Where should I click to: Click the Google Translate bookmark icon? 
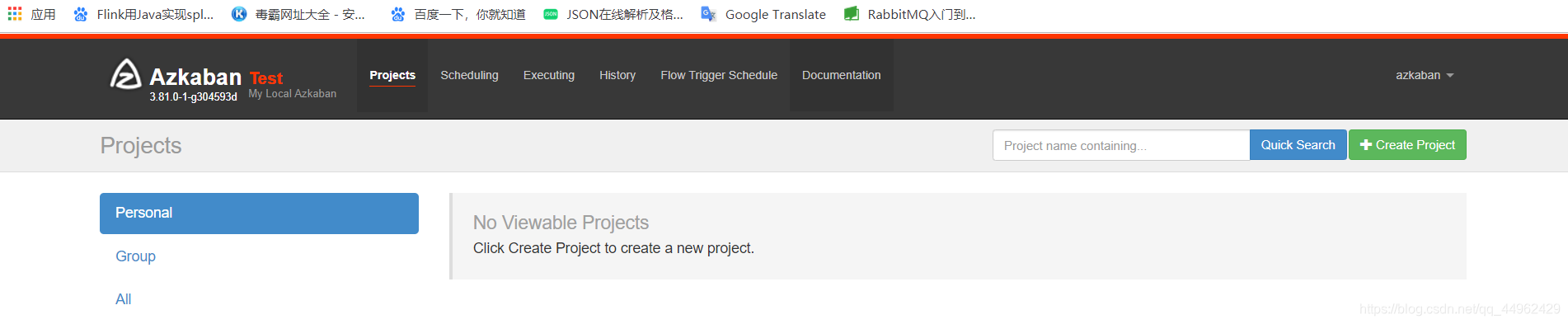click(708, 14)
